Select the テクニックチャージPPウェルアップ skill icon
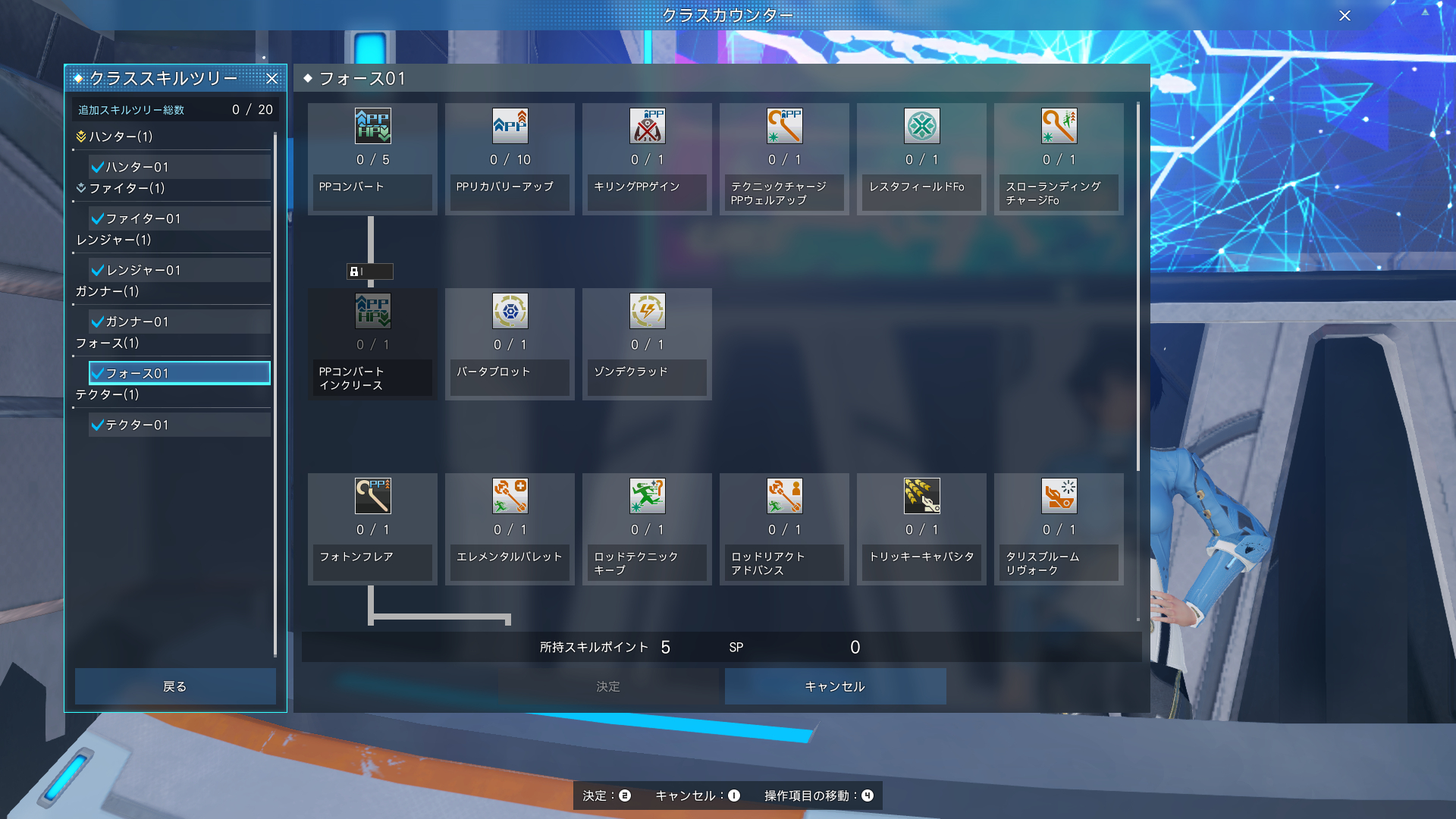 point(784,126)
